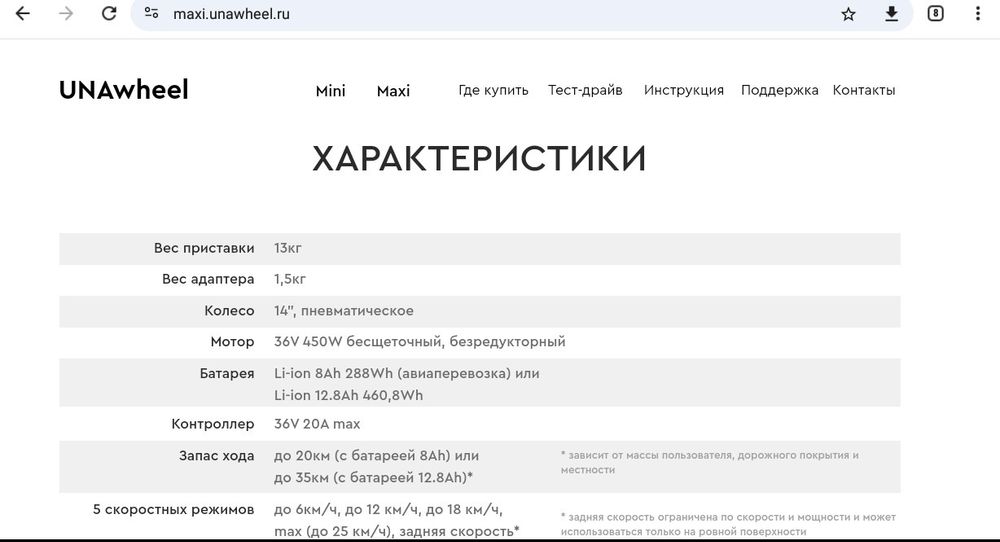Click the Колесо label

pos(229,311)
